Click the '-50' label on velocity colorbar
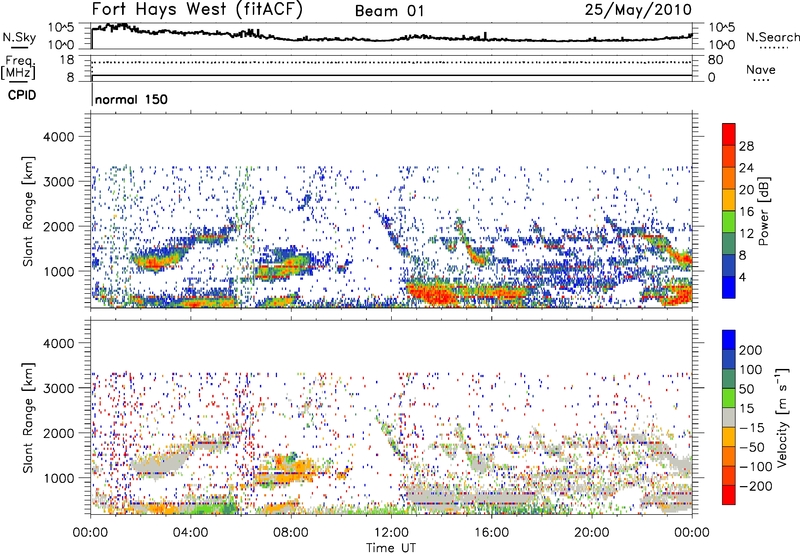800x554 pixels. click(752, 448)
